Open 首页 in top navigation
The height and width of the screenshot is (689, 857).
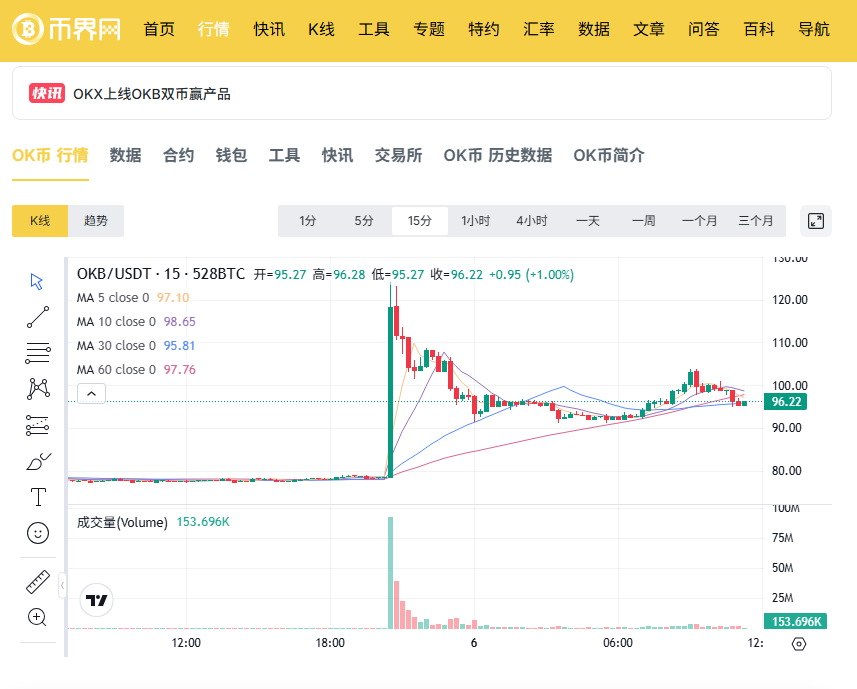pos(159,29)
